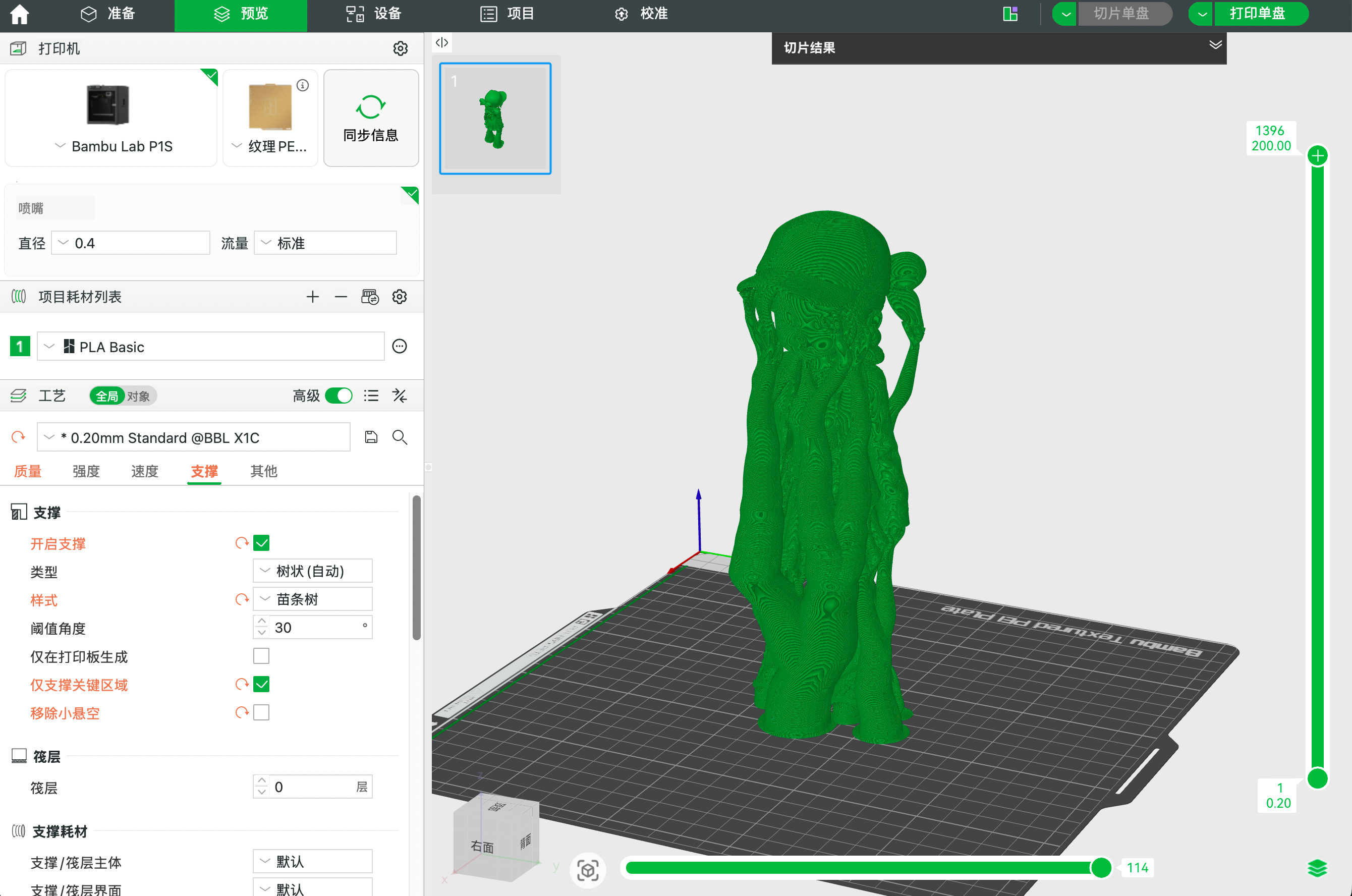This screenshot has height=896, width=1352.
Task: Toggle the 高级 advanced switch
Action: [x=339, y=396]
